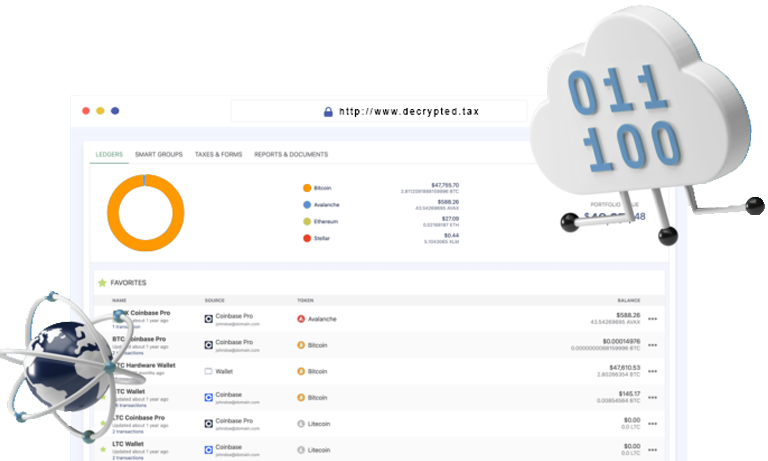Click the Coinbase Pro source icon in the Avalanche row
The width and height of the screenshot is (768, 461).
point(209,319)
